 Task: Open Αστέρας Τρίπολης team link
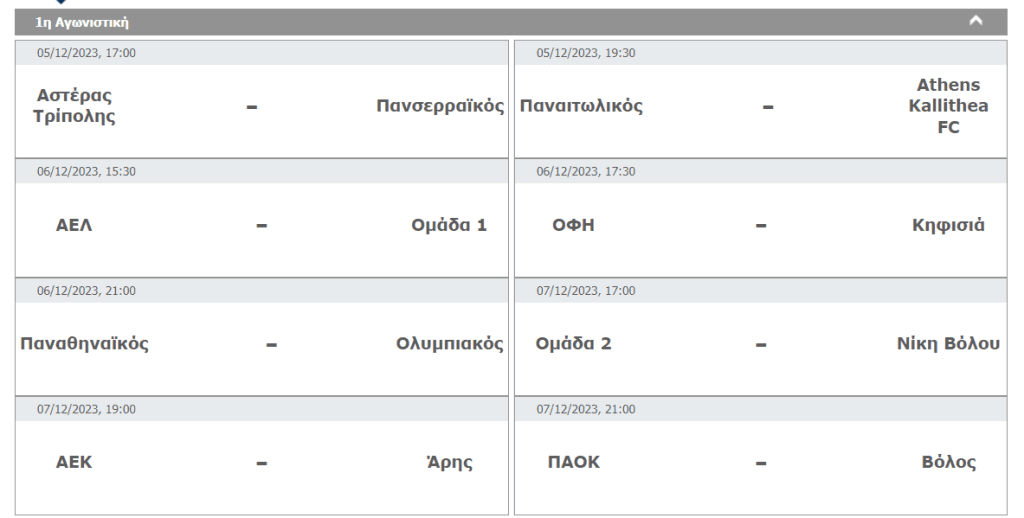74,106
